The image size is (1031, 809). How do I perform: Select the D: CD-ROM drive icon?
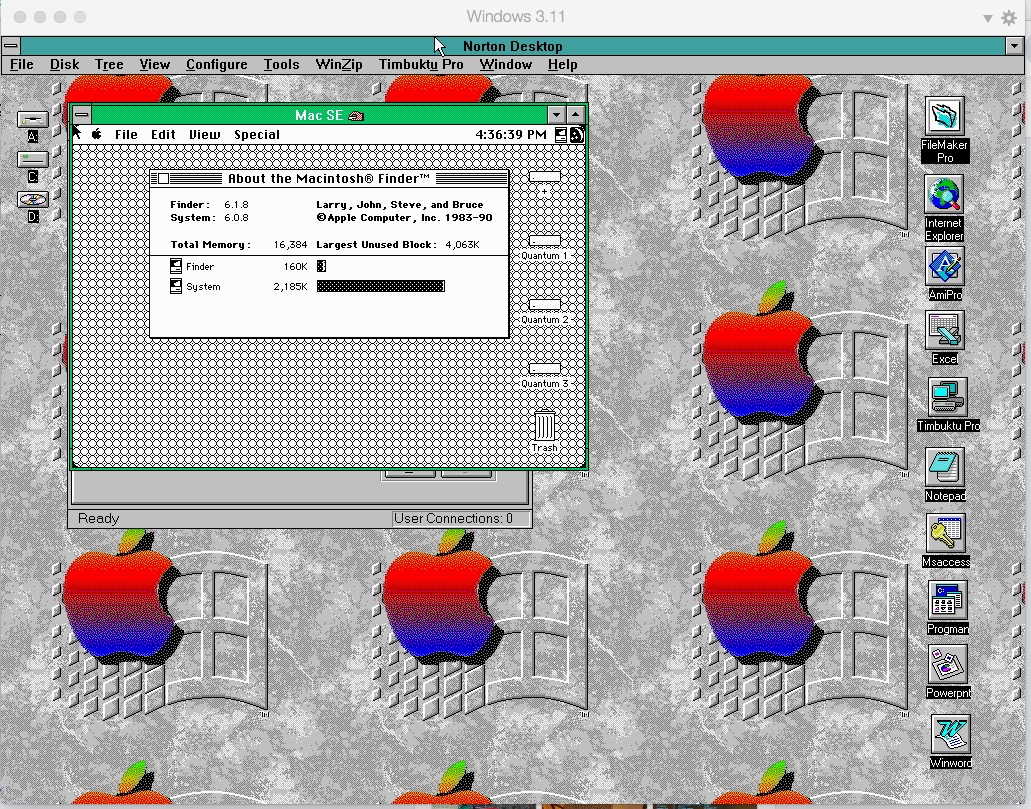tap(32, 199)
